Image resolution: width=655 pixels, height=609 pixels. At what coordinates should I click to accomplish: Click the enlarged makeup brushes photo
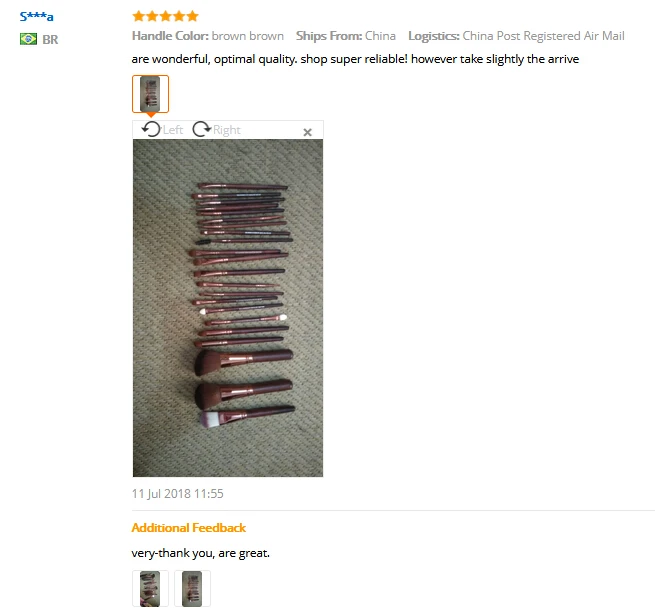coord(228,308)
